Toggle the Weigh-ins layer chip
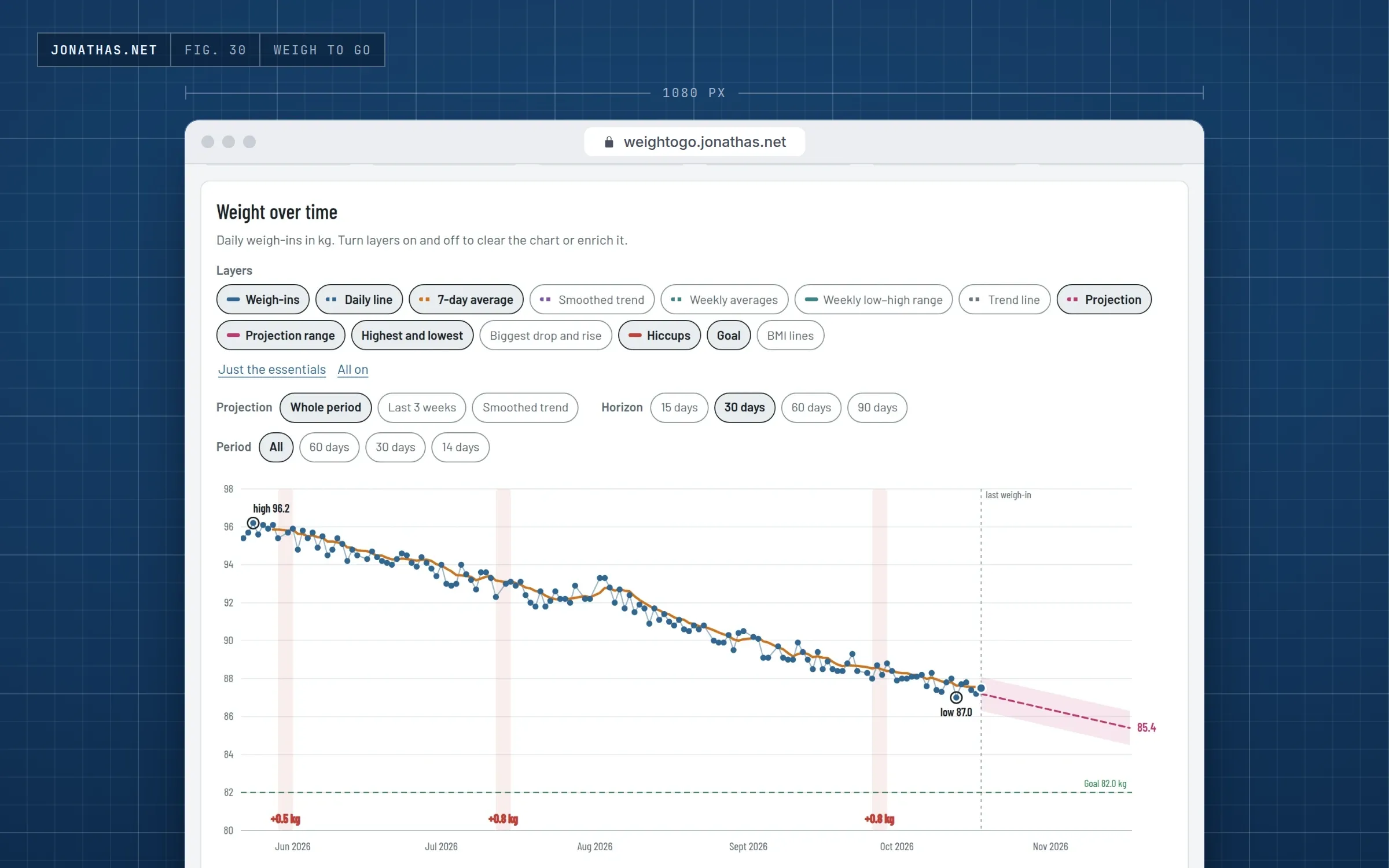1389x868 pixels. tap(263, 299)
